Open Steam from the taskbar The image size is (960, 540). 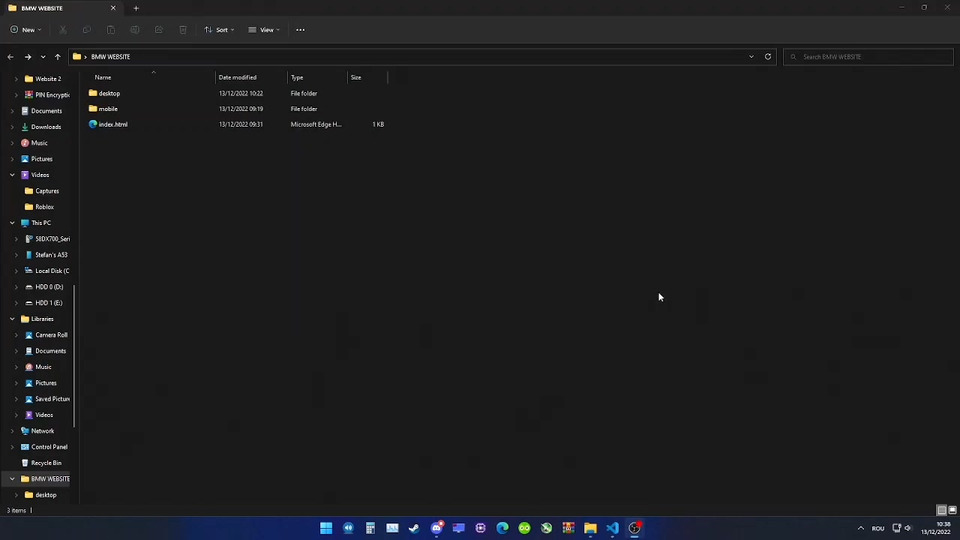click(x=414, y=528)
